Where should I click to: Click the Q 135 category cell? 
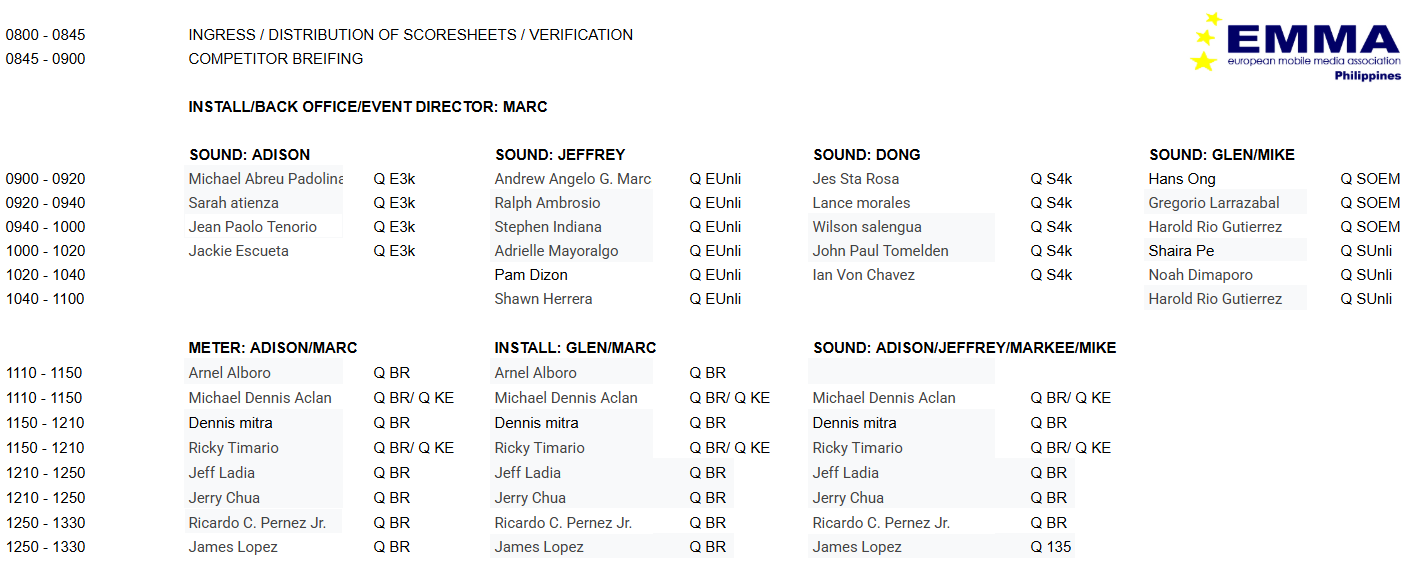click(x=1051, y=547)
